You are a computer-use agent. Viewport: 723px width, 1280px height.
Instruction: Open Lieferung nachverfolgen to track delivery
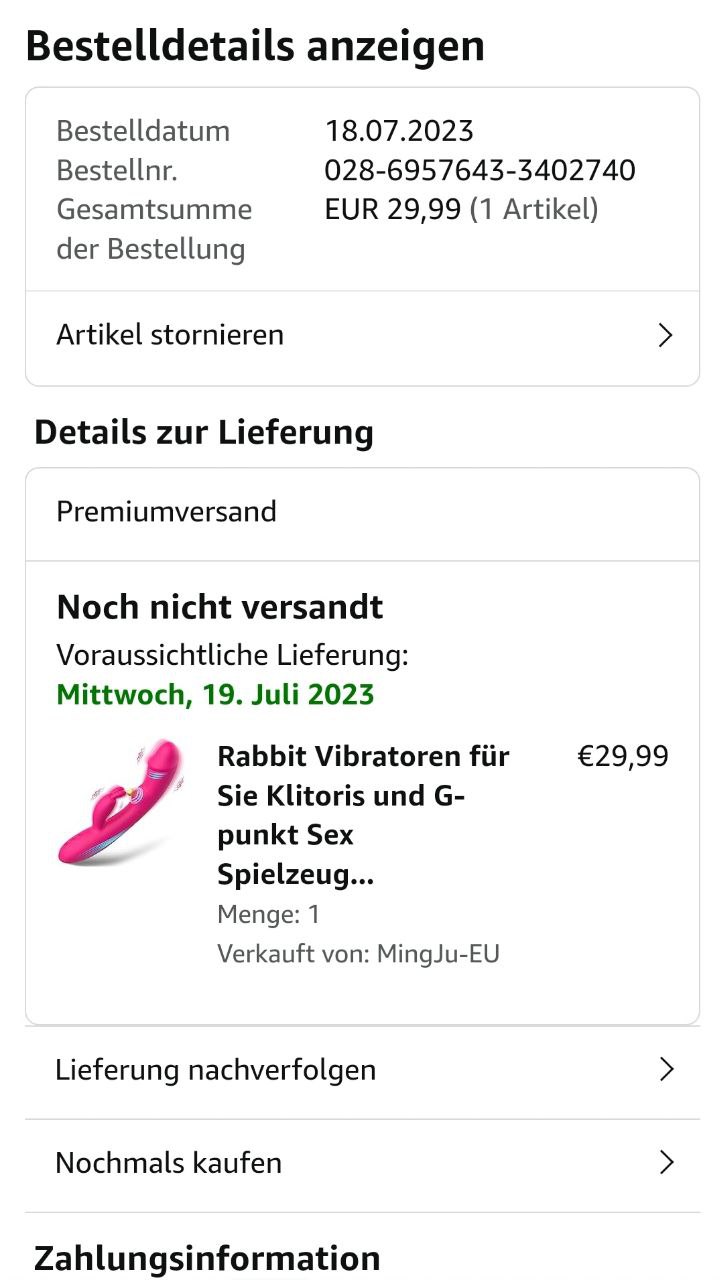216,1070
